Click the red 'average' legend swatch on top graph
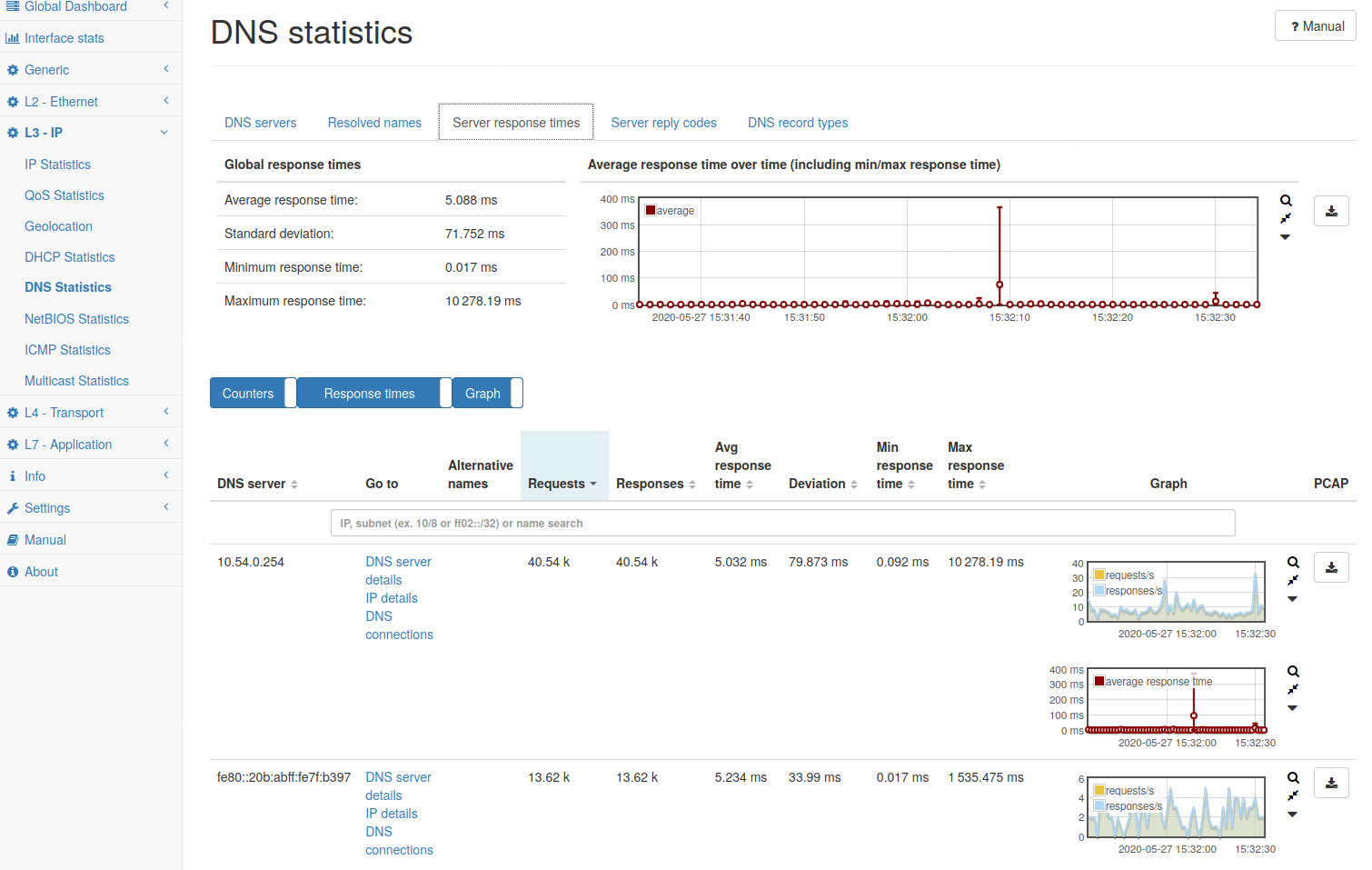Viewport: 1372px width, 870px height. tap(651, 210)
